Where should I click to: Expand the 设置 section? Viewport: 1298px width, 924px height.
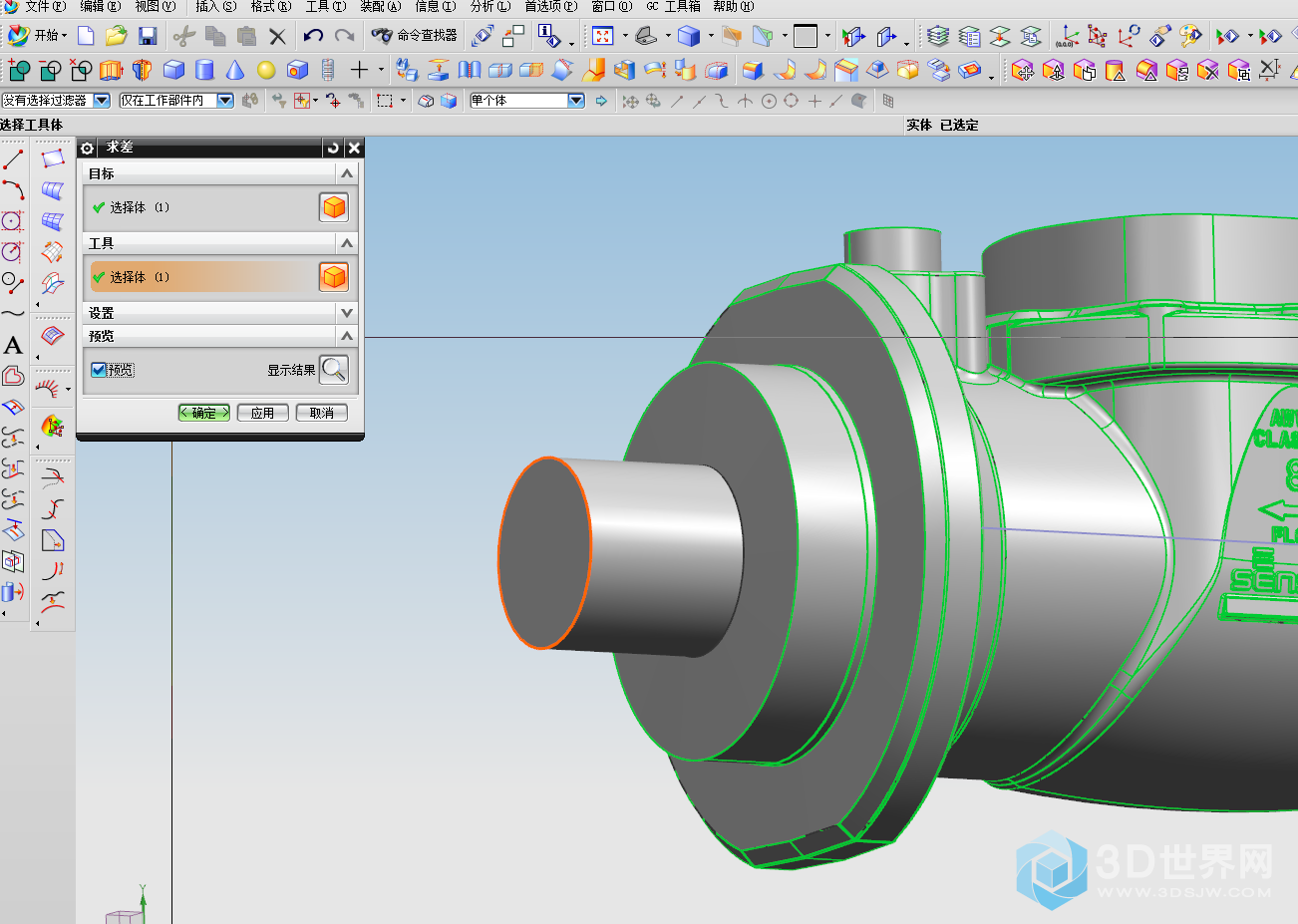[347, 313]
